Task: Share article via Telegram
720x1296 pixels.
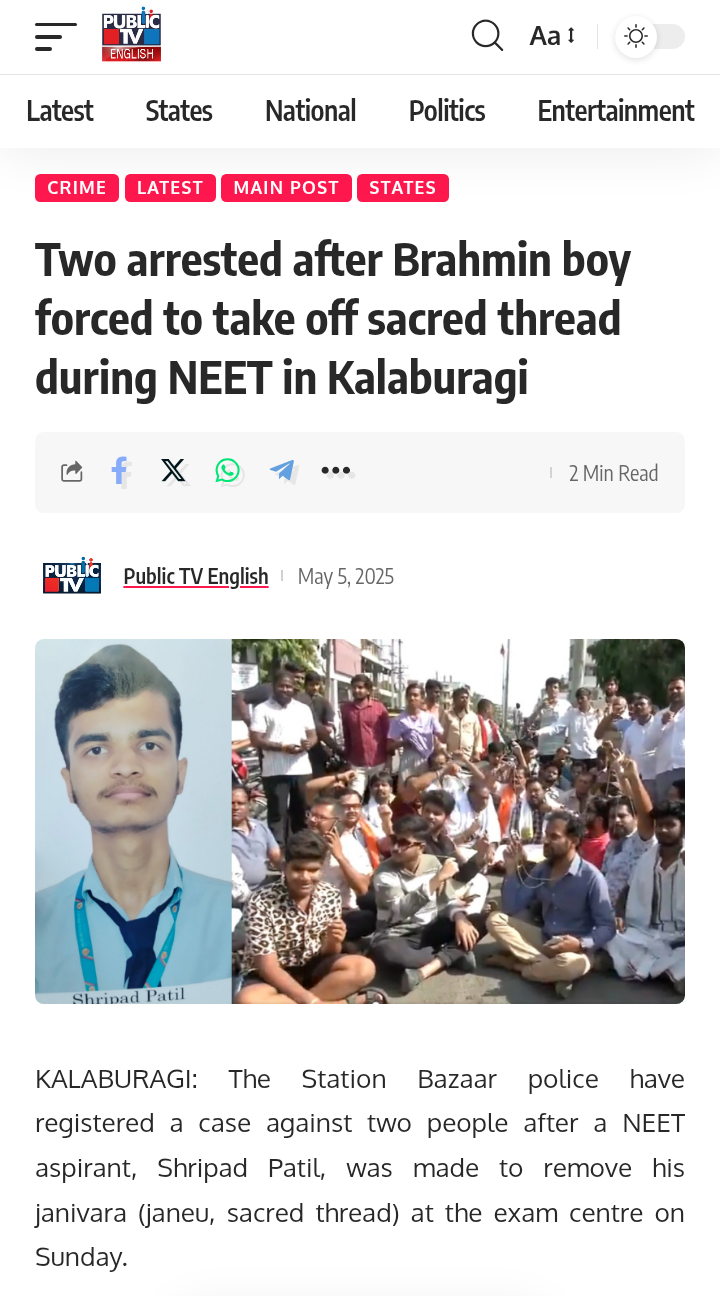Action: tap(283, 471)
